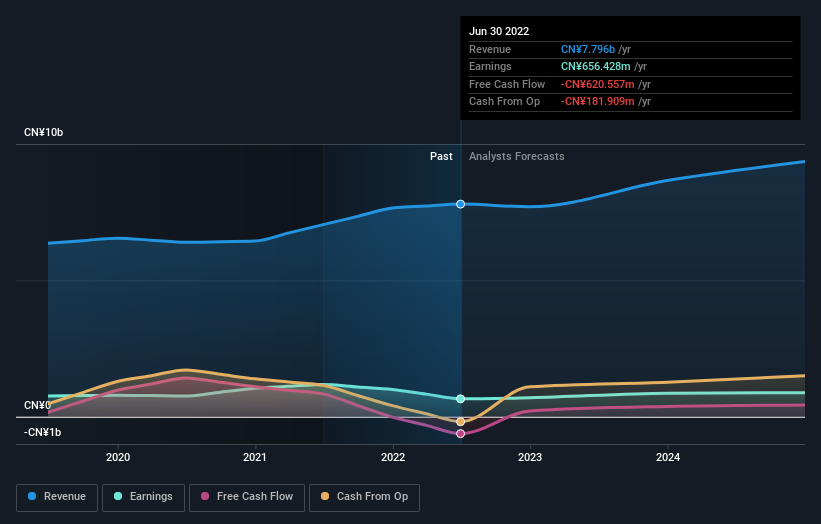The height and width of the screenshot is (524, 821).
Task: Click the Free Cash Flow pink data point
Action: [460, 433]
